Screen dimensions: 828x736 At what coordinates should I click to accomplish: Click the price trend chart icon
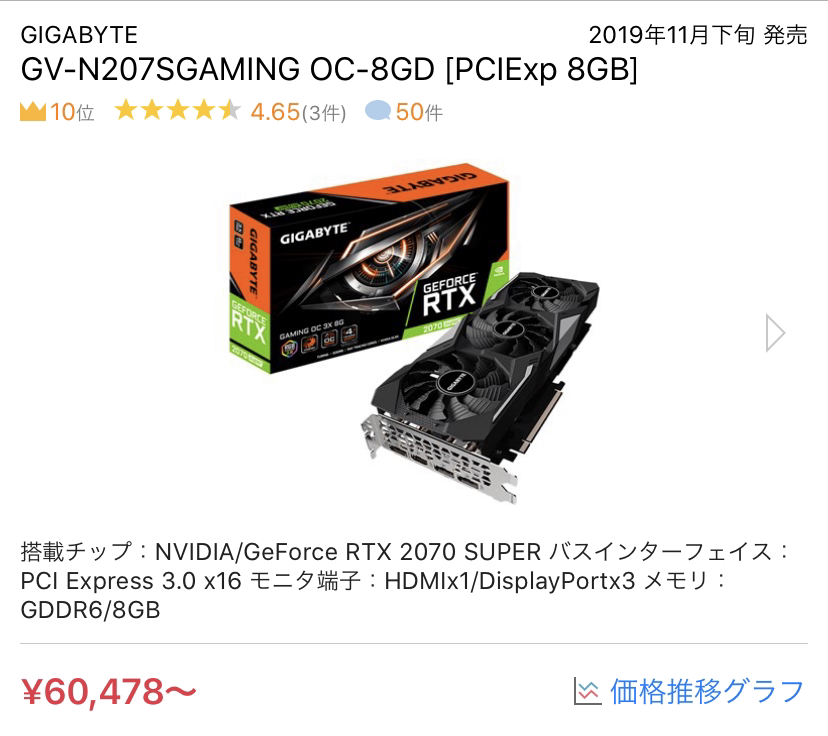point(588,691)
